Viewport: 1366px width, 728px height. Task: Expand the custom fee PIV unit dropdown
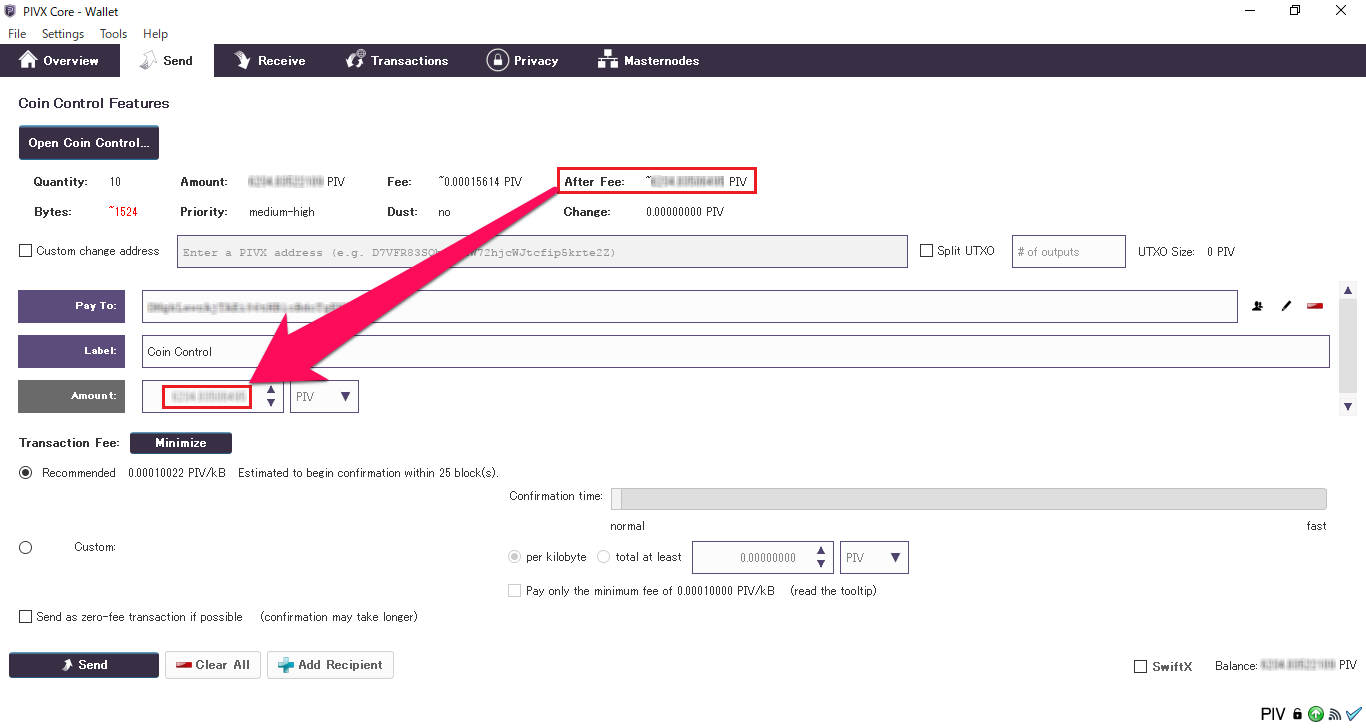pyautogui.click(x=874, y=558)
